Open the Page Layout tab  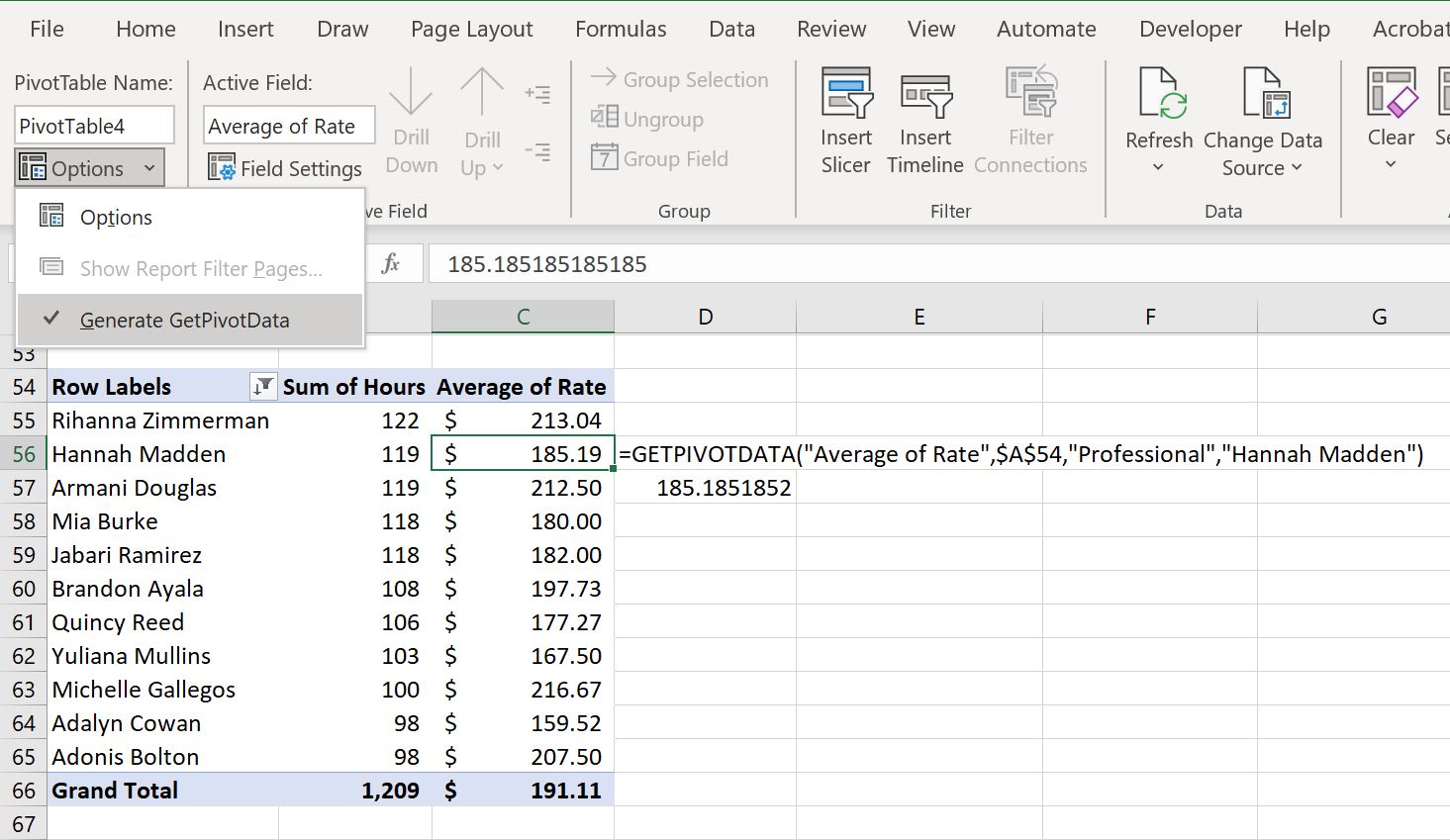471,30
